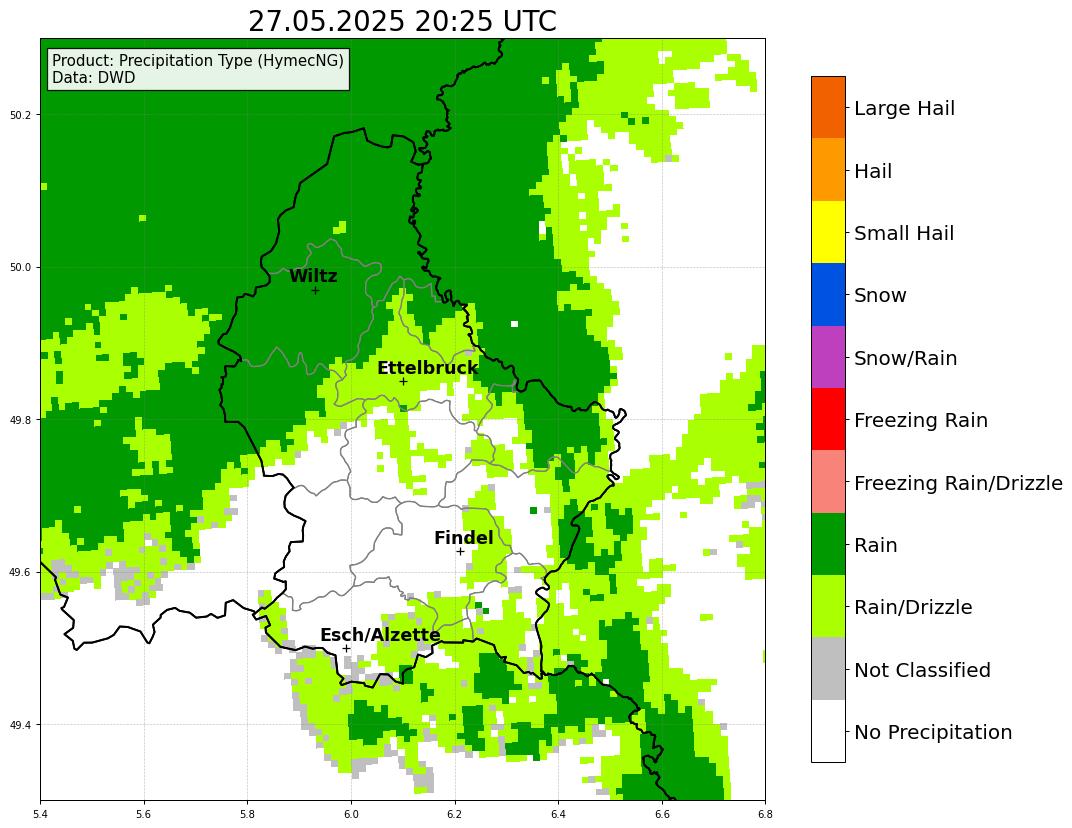This screenshot has width=1072, height=828.
Task: Click the 6.0 longitude axis tick label
Action: point(351,814)
